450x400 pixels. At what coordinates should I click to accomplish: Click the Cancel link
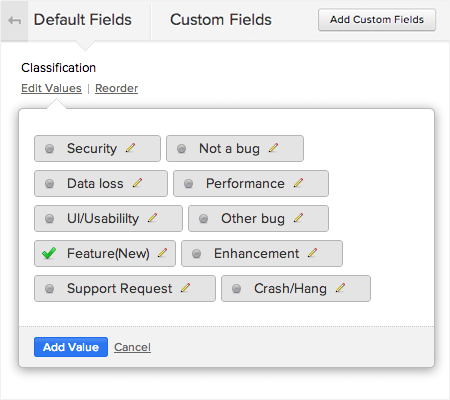[x=132, y=347]
